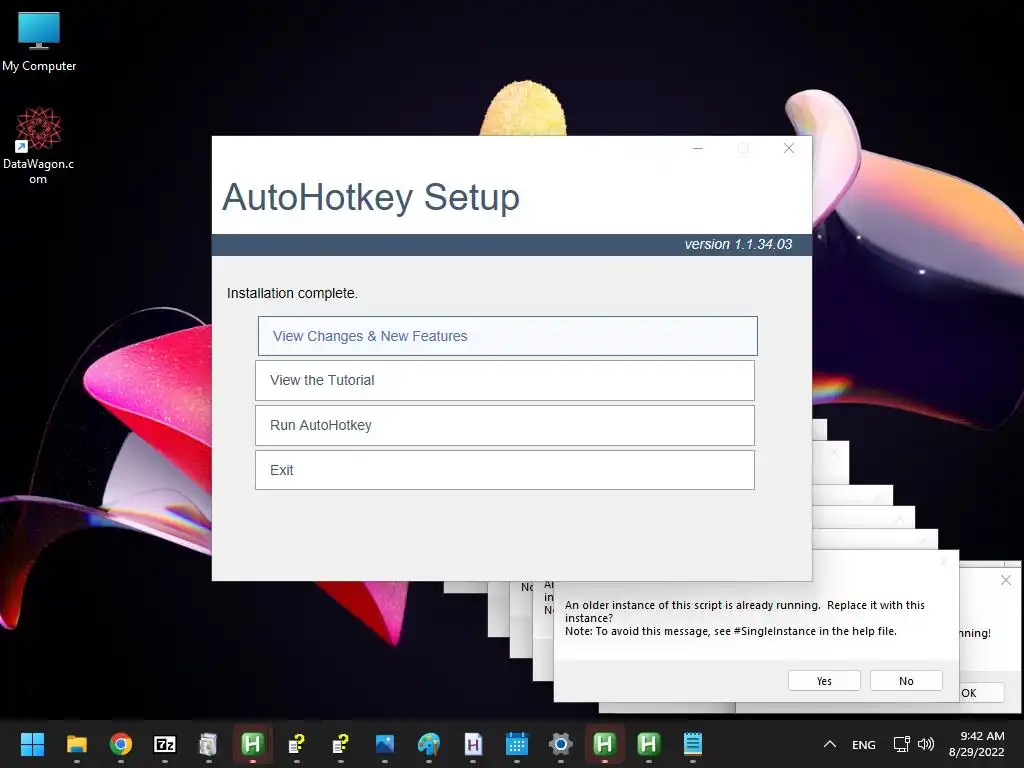Open the gray server-box app beside 7-Zip
Screen dimensions: 1024x768
pyautogui.click(x=208, y=744)
